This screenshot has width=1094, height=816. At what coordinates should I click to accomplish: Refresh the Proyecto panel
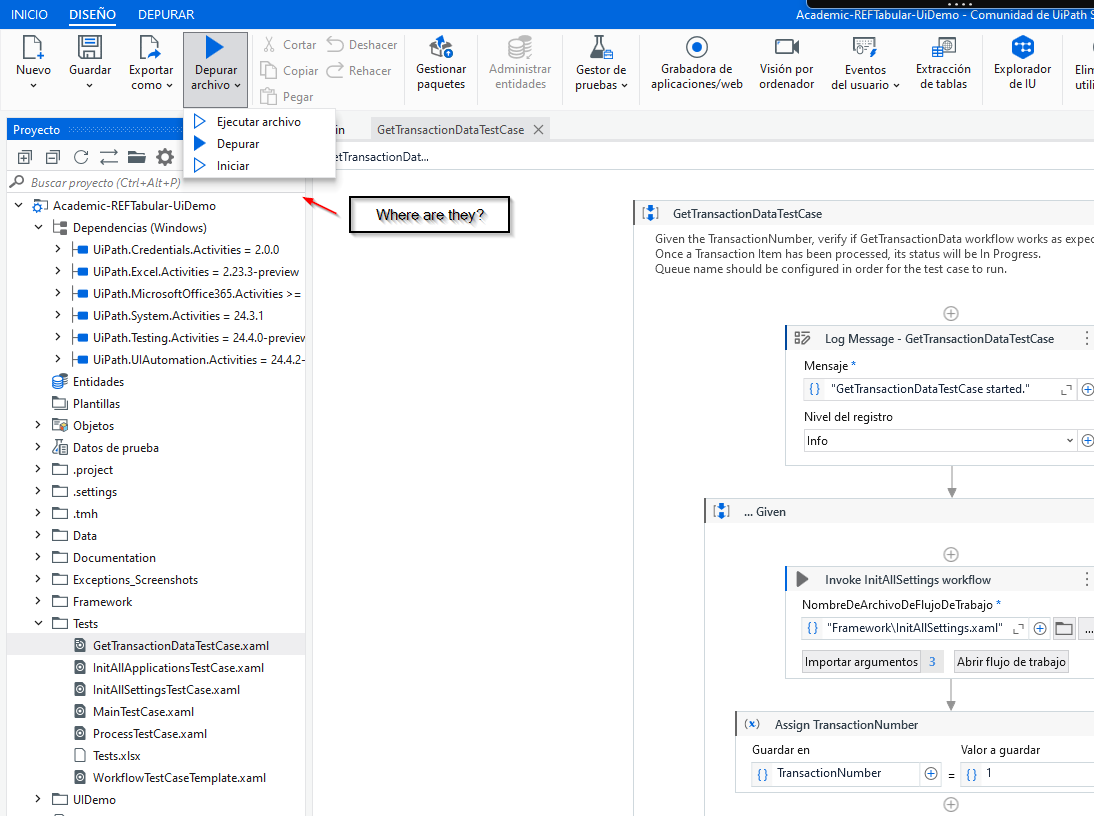(x=81, y=157)
